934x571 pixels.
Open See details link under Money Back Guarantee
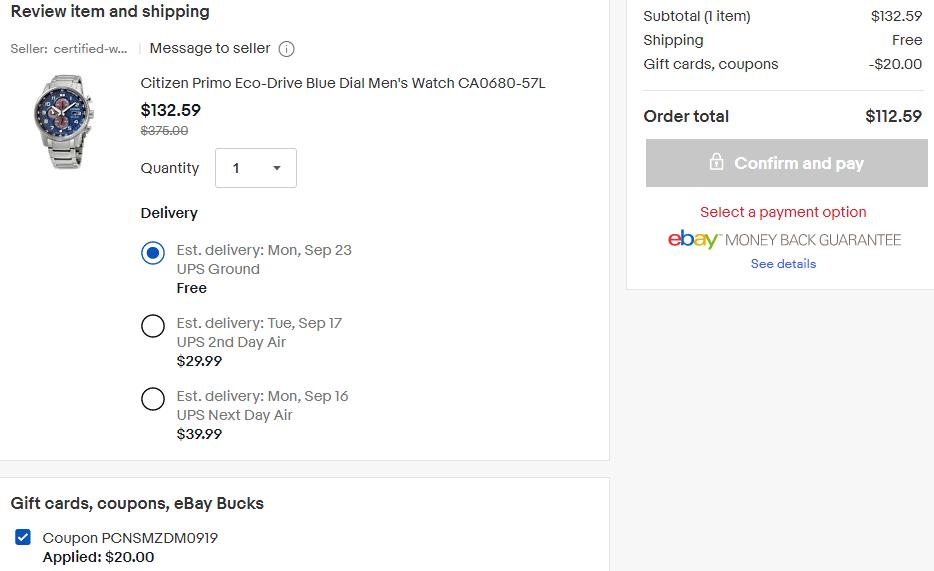(x=783, y=264)
